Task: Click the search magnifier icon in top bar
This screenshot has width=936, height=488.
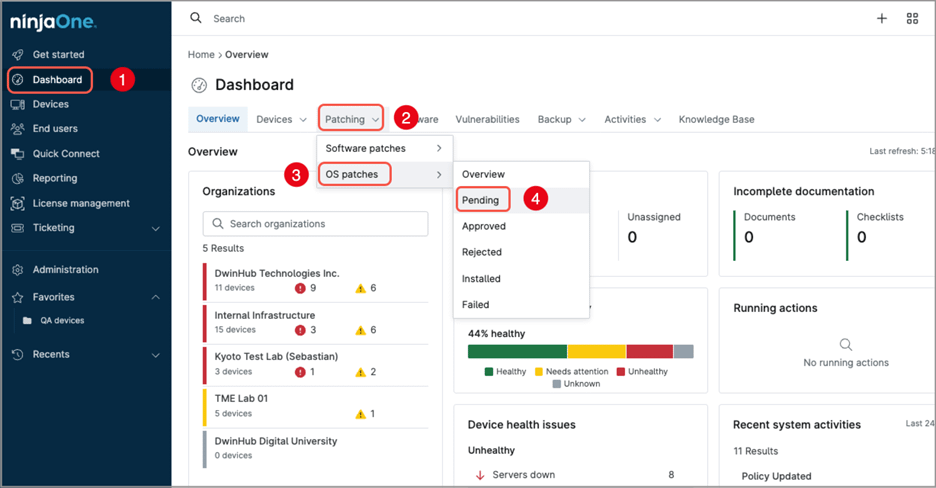Action: [x=196, y=18]
